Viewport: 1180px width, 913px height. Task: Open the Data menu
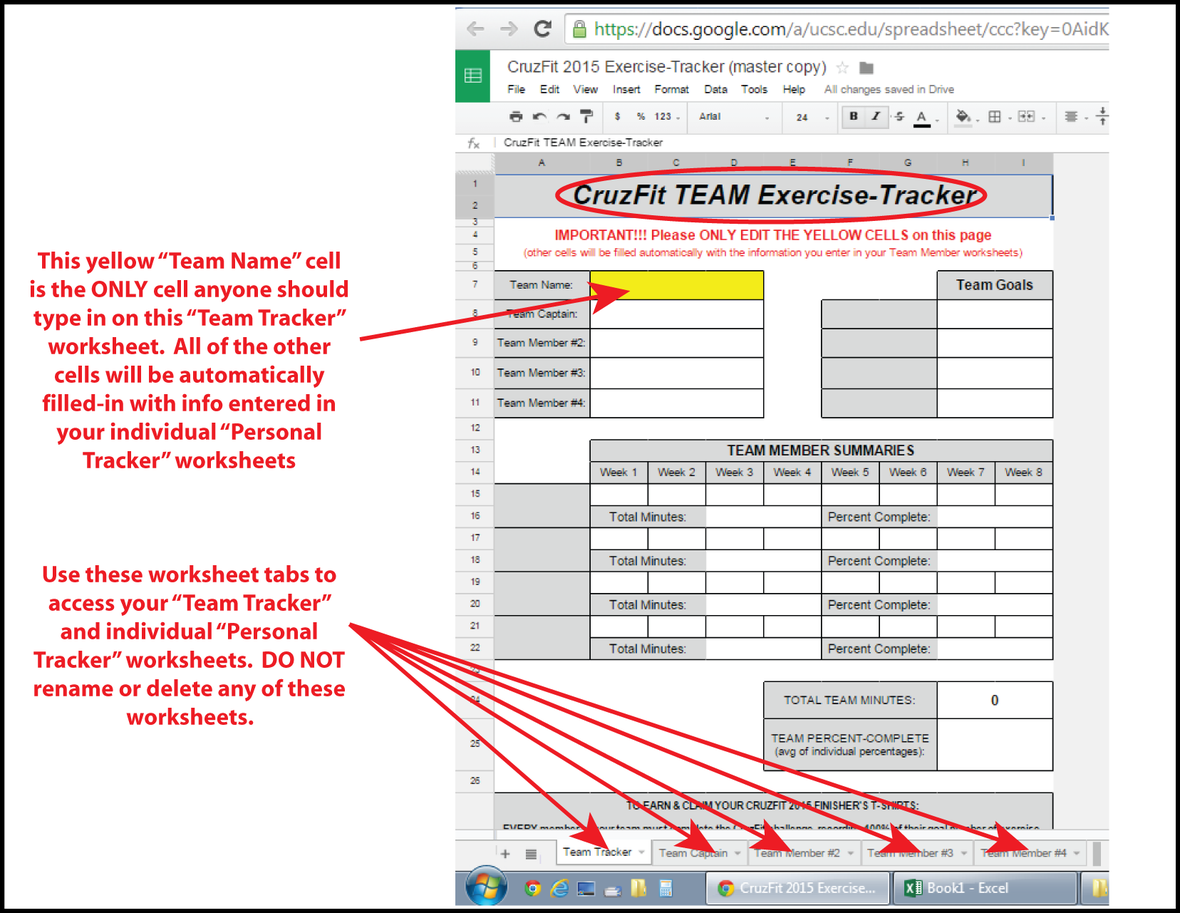pyautogui.click(x=716, y=90)
